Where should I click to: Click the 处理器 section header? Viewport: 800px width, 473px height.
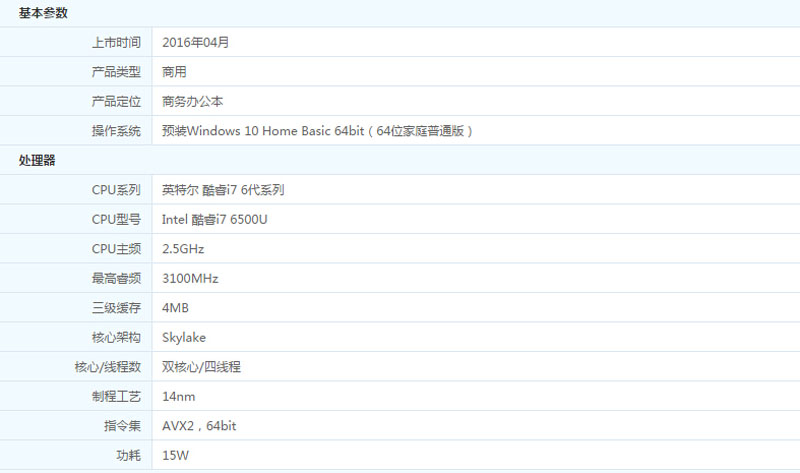coord(38,160)
